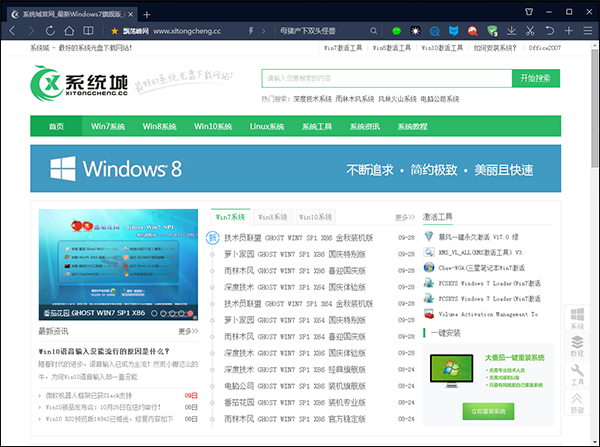Click the skin shirt icon in title bar

coord(529,12)
